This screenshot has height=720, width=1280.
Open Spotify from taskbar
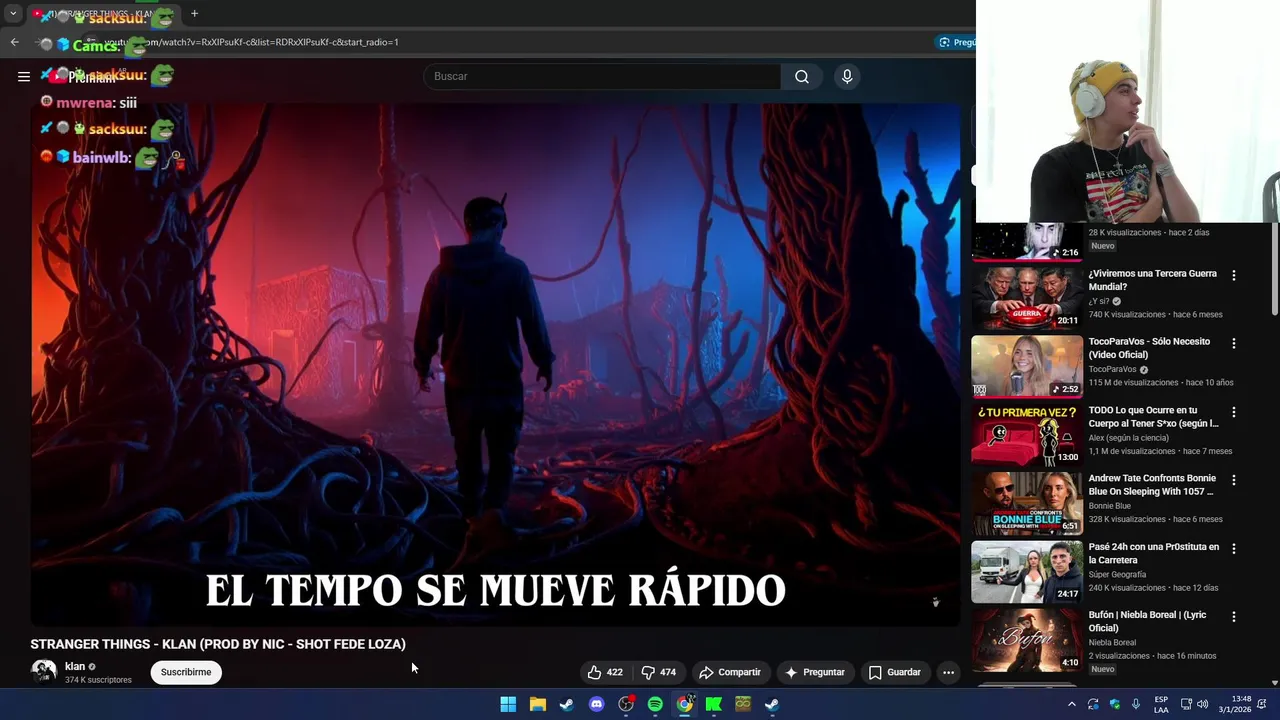tap(655, 704)
